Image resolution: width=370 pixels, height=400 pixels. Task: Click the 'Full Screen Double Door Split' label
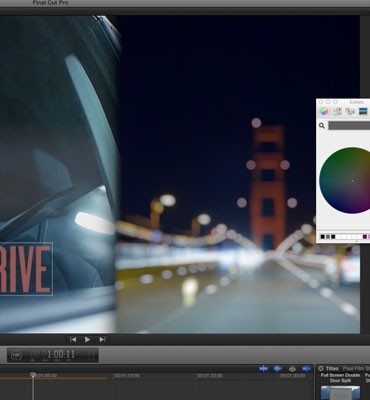(x=340, y=378)
